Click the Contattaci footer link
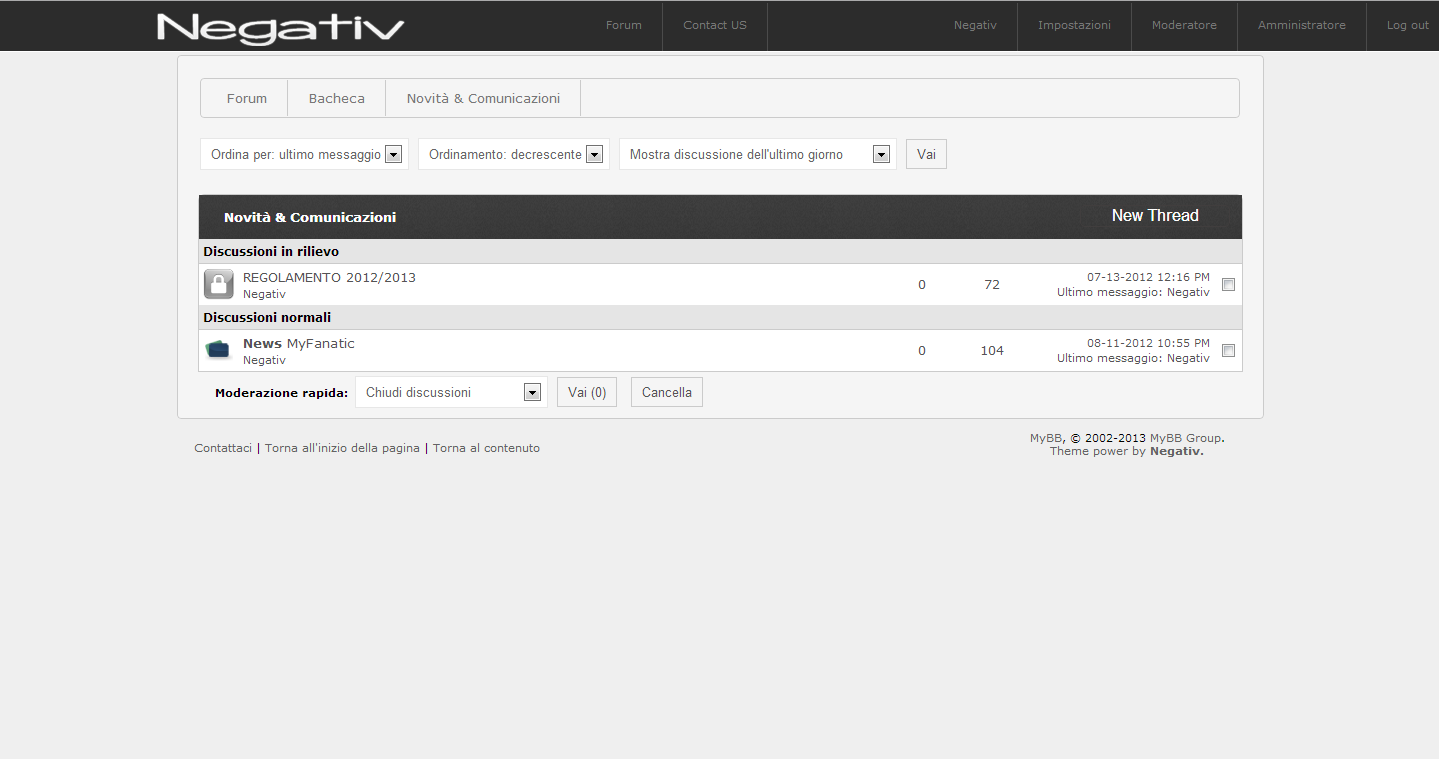Viewport: 1439px width, 759px height. pos(223,448)
